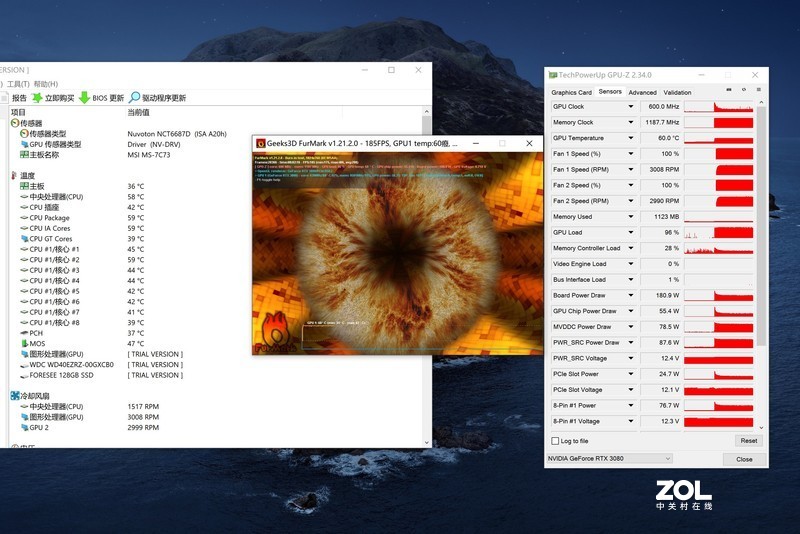Click the FurMark title bar icon
Screen dimensions: 800x534
point(261,144)
